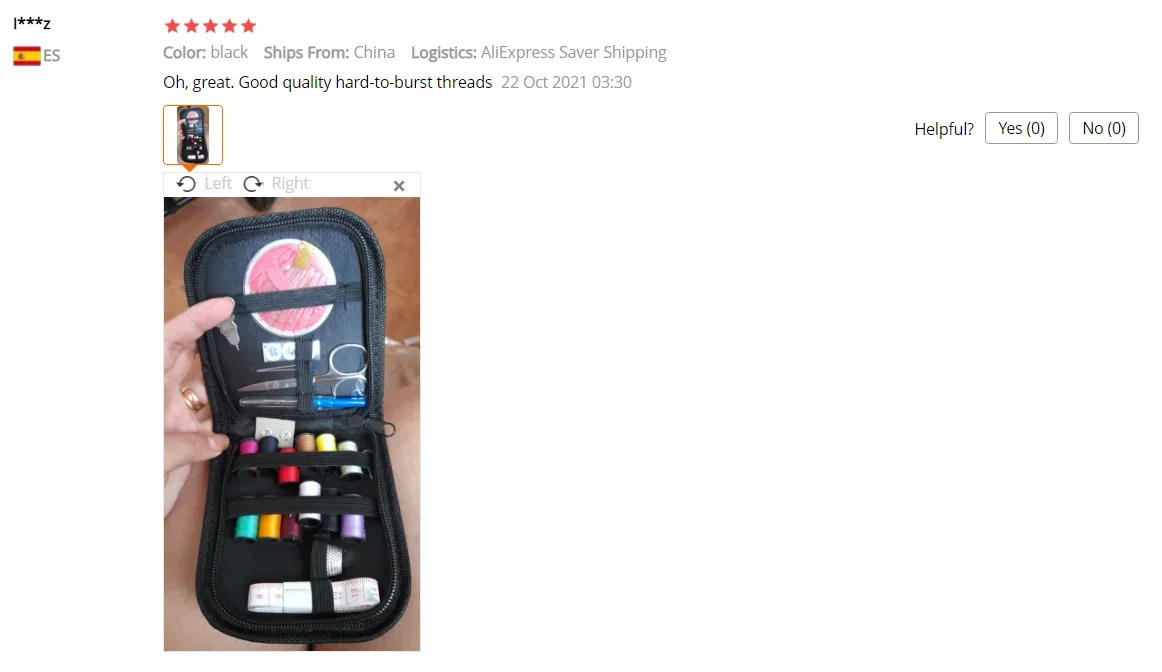The width and height of the screenshot is (1162, 672).
Task: Mark the review unhelpful with No (0)
Action: point(1103,128)
